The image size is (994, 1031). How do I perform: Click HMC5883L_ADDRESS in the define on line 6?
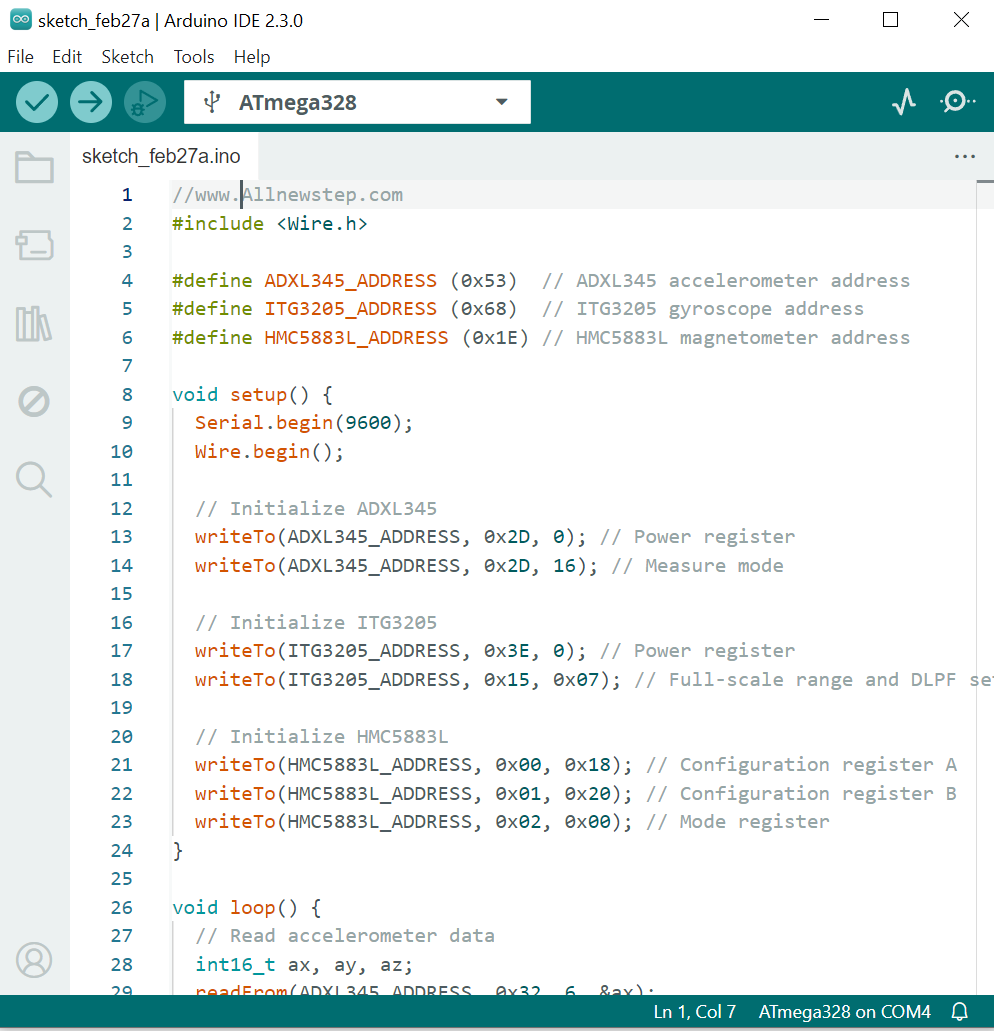356,338
